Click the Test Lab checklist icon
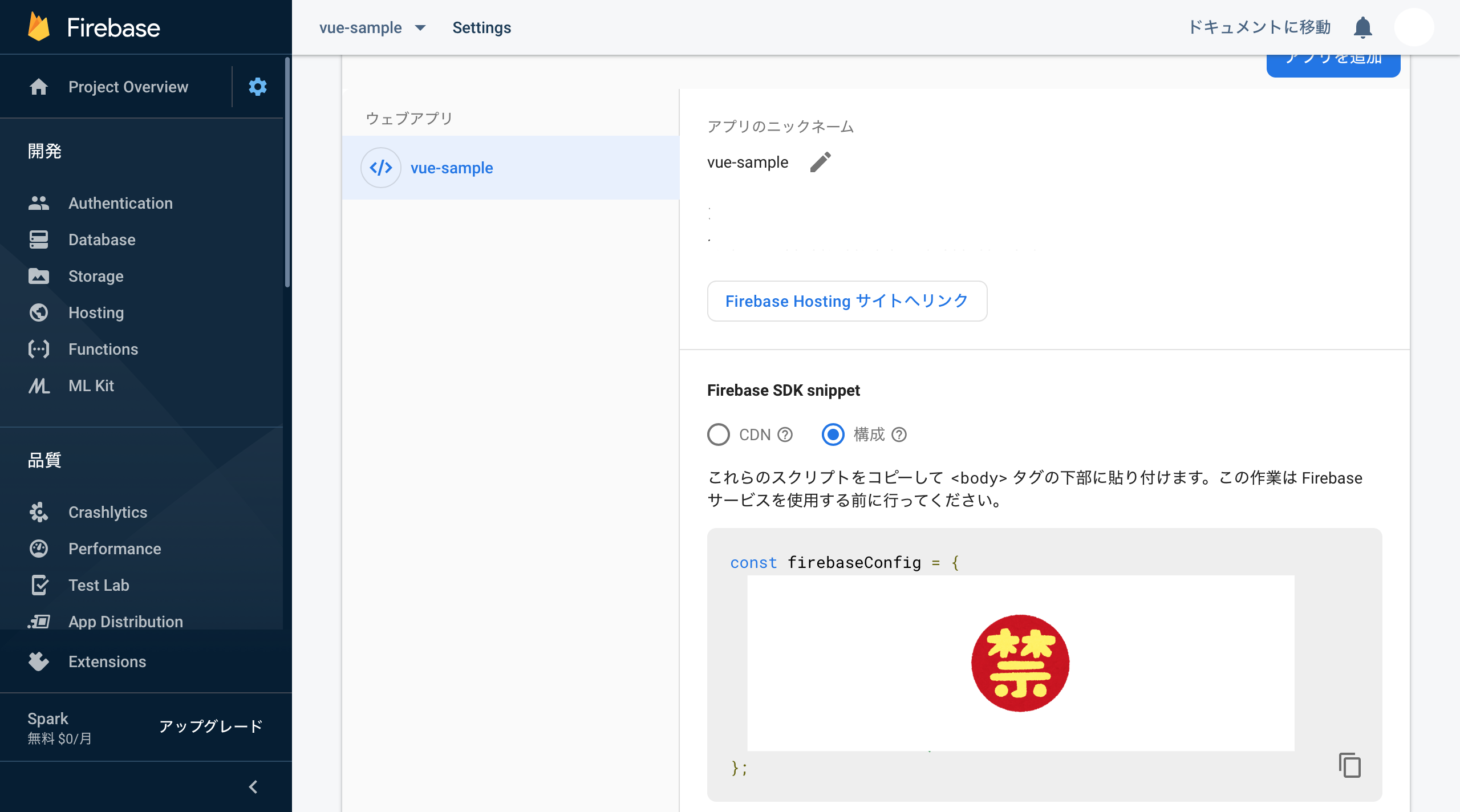Screen dimensions: 1460x812 click(x=39, y=585)
